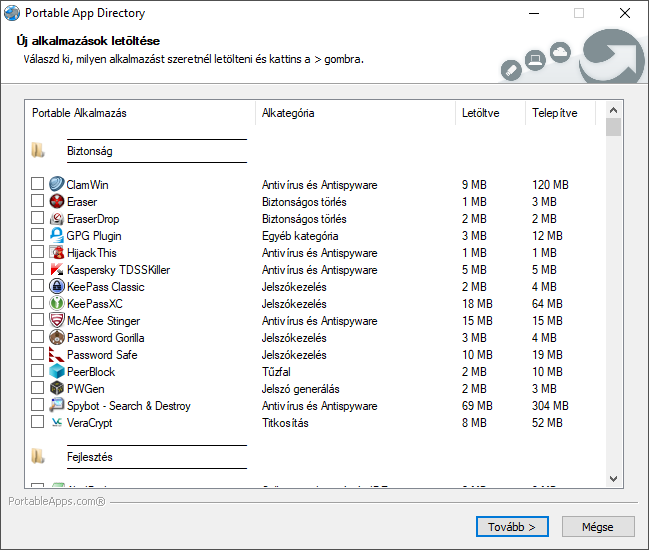Click the scrollbar up arrow
This screenshot has width=649, height=550.
pos(613,110)
